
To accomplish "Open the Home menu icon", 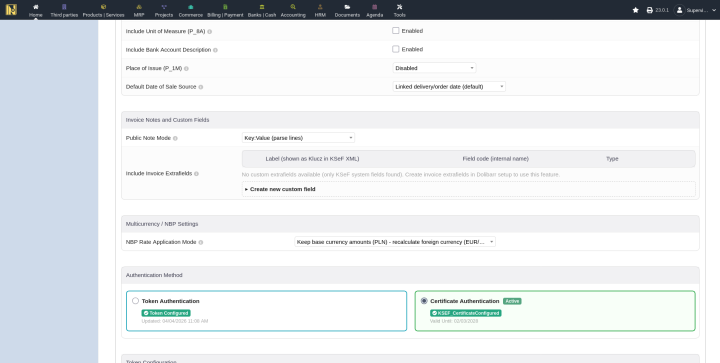I will pos(36,7).
